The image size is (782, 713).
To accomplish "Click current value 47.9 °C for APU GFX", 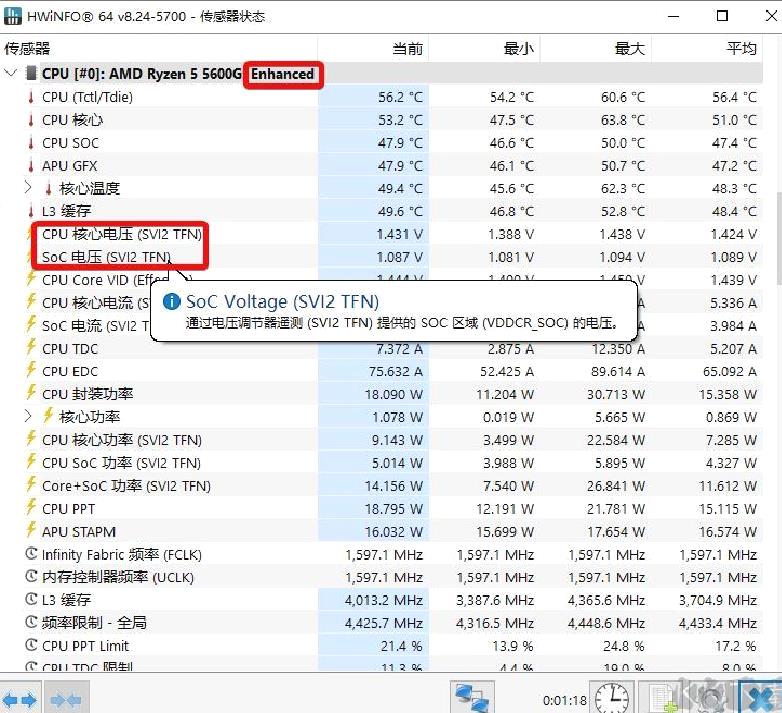I will [x=400, y=166].
